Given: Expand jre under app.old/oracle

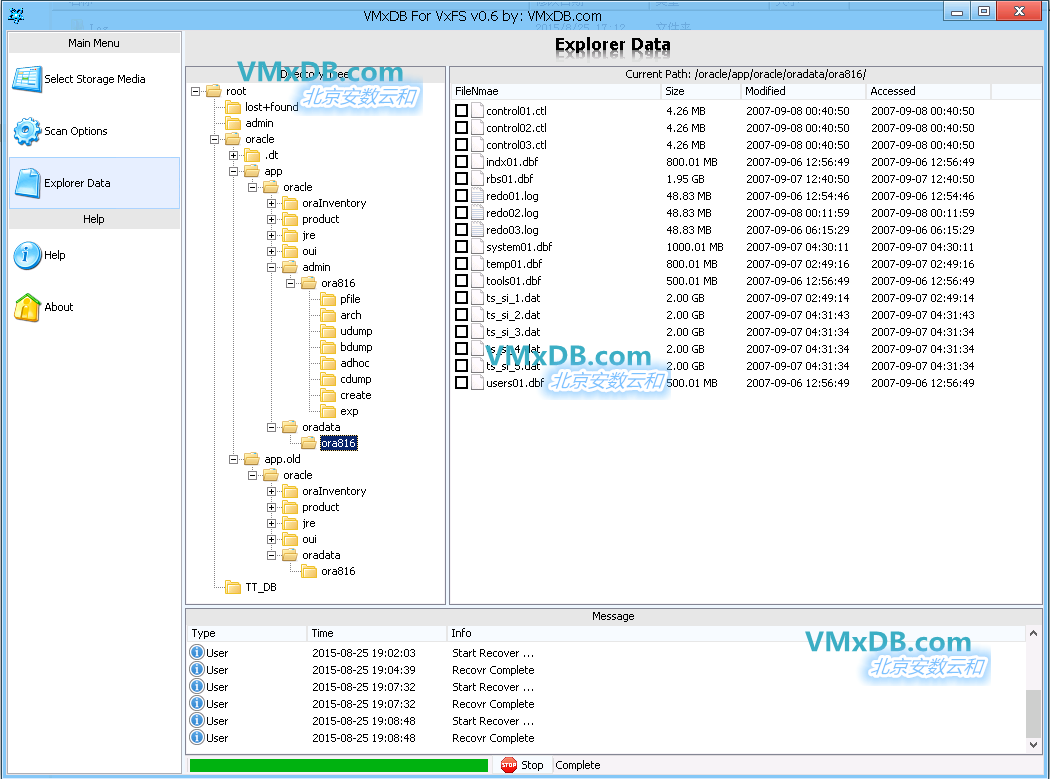Looking at the screenshot, I should [x=271, y=523].
